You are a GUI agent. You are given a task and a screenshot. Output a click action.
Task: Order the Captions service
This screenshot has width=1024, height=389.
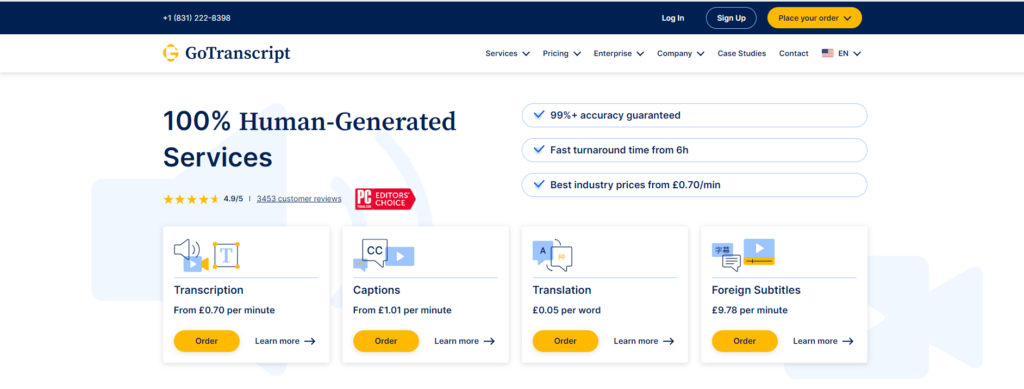click(386, 341)
